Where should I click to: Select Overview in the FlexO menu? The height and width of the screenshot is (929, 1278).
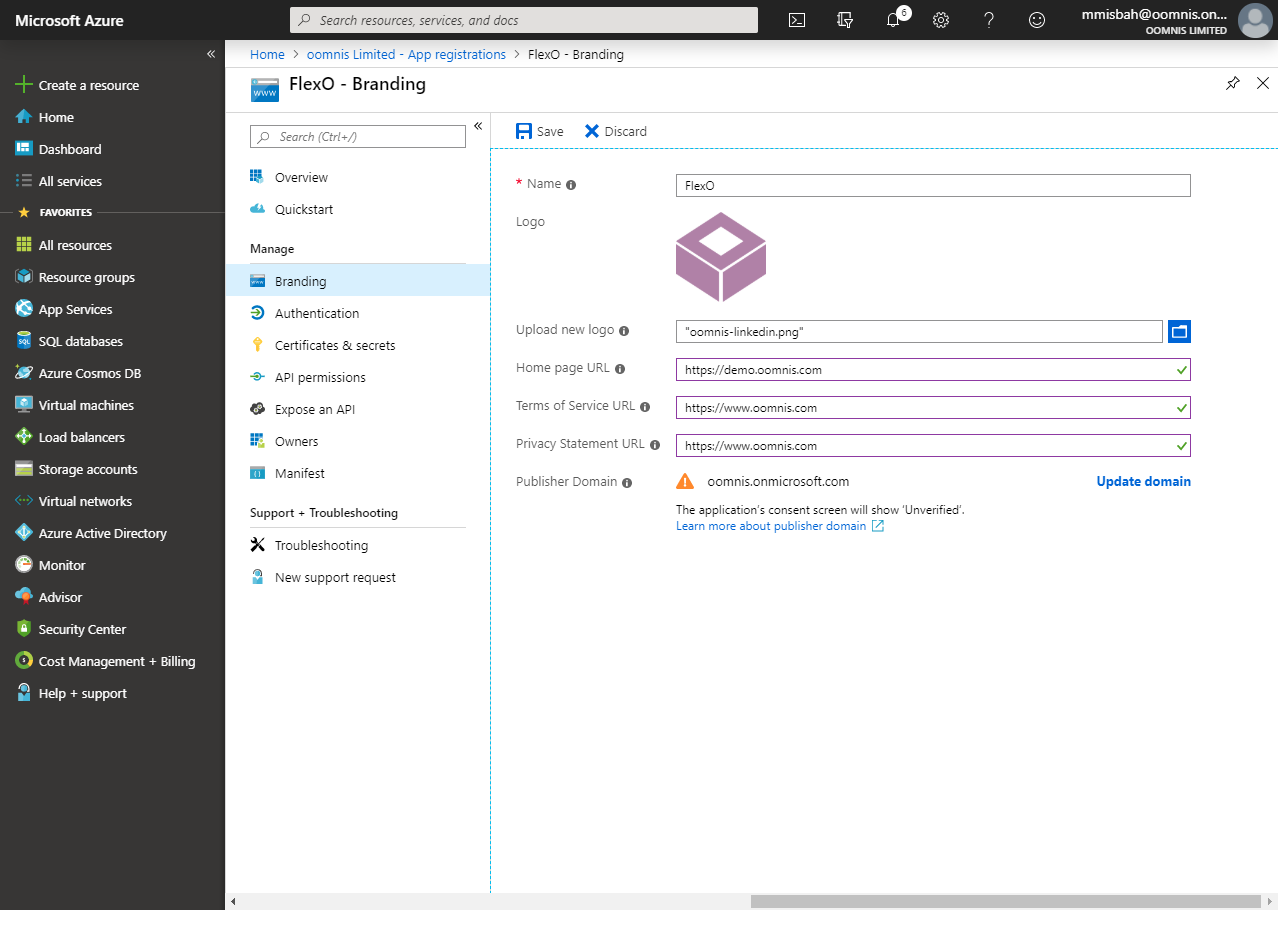coord(358,177)
